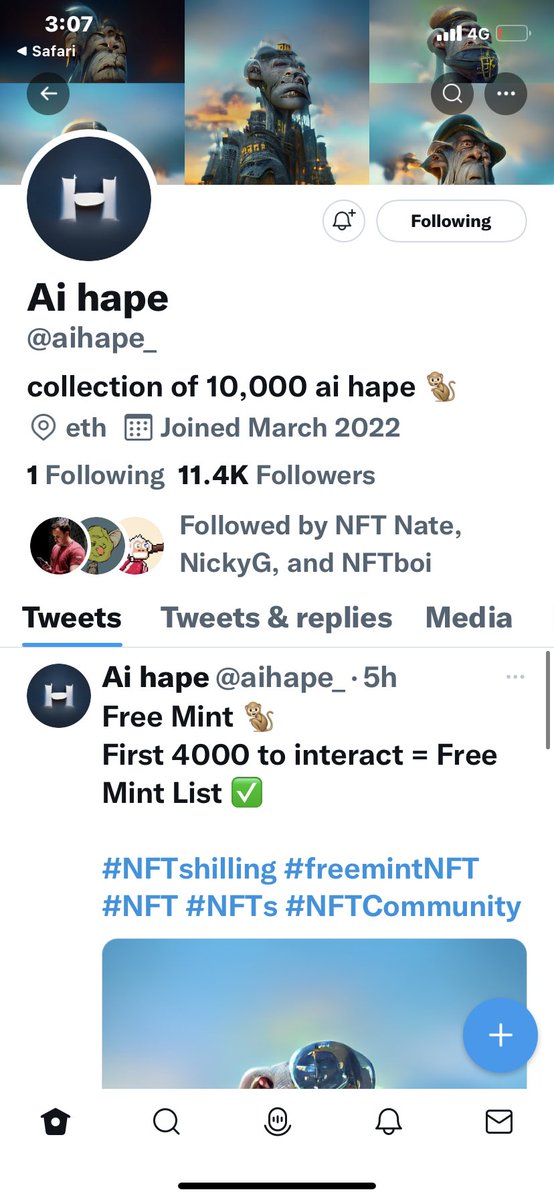Switch to the Media tab
This screenshot has width=554, height=1200.
[469, 617]
